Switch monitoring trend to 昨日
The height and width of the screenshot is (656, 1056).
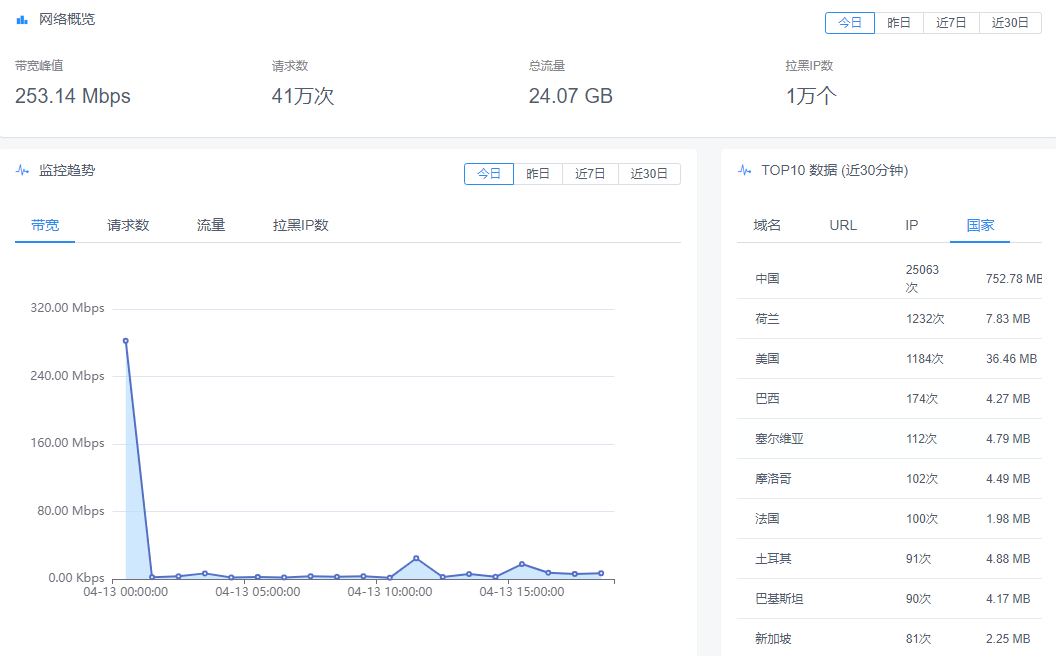point(538,174)
